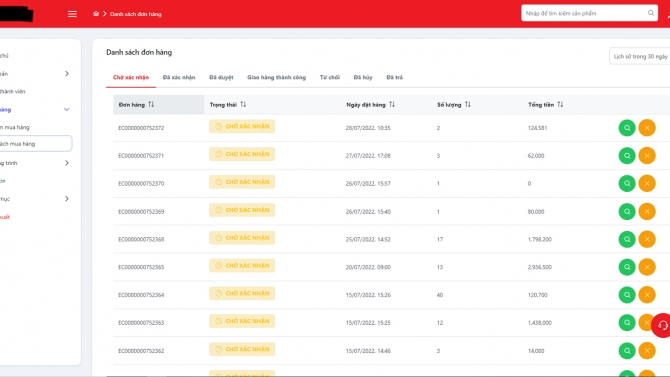Click quantity 40 for order EC0000000752364
This screenshot has height=377, width=670.
[440, 295]
